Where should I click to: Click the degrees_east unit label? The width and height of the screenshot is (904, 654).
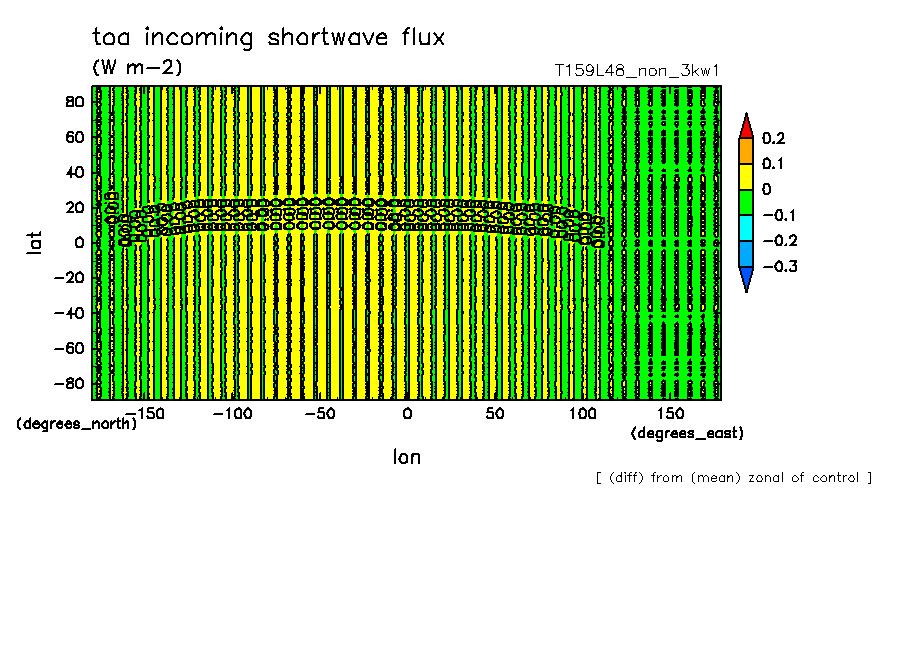click(687, 433)
